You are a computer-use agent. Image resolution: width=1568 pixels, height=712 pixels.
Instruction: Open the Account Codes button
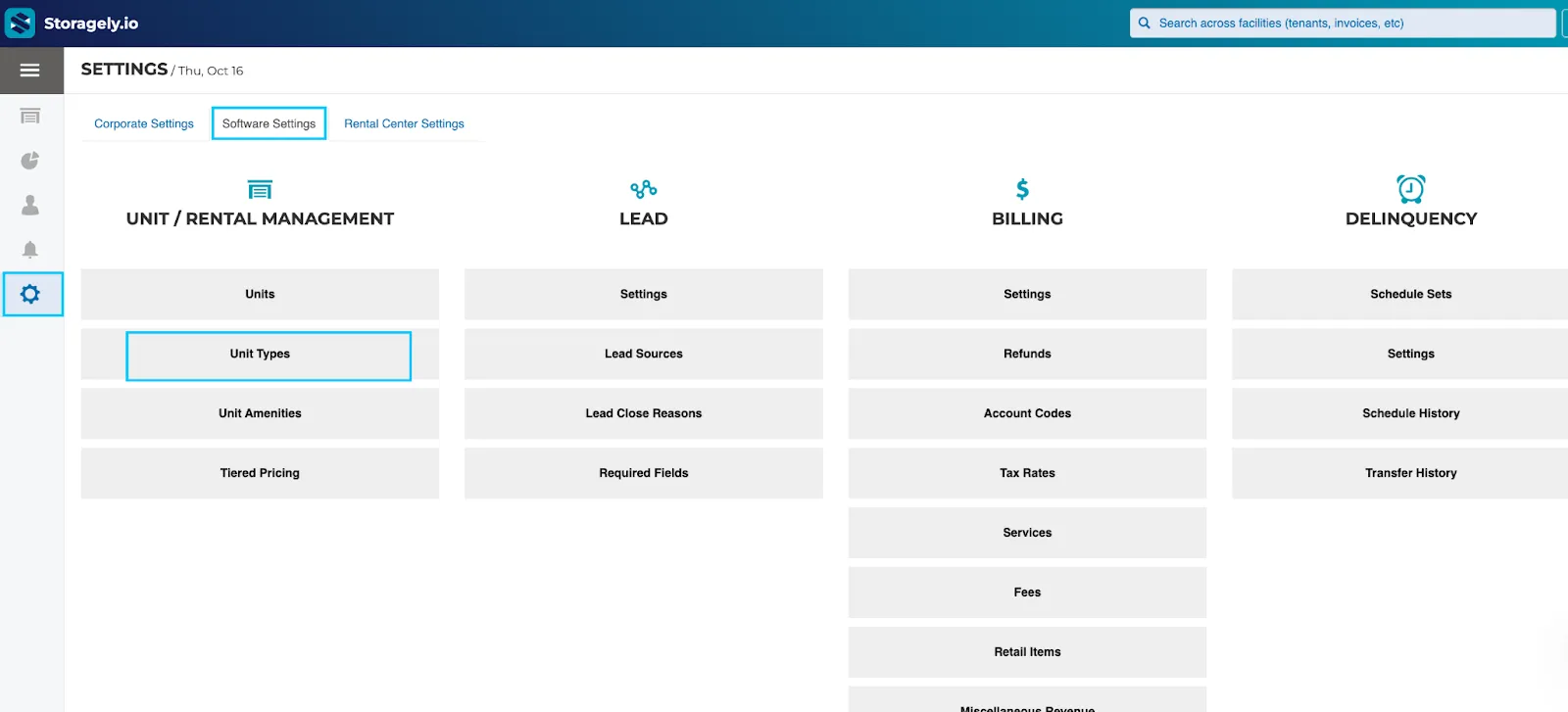click(1027, 413)
